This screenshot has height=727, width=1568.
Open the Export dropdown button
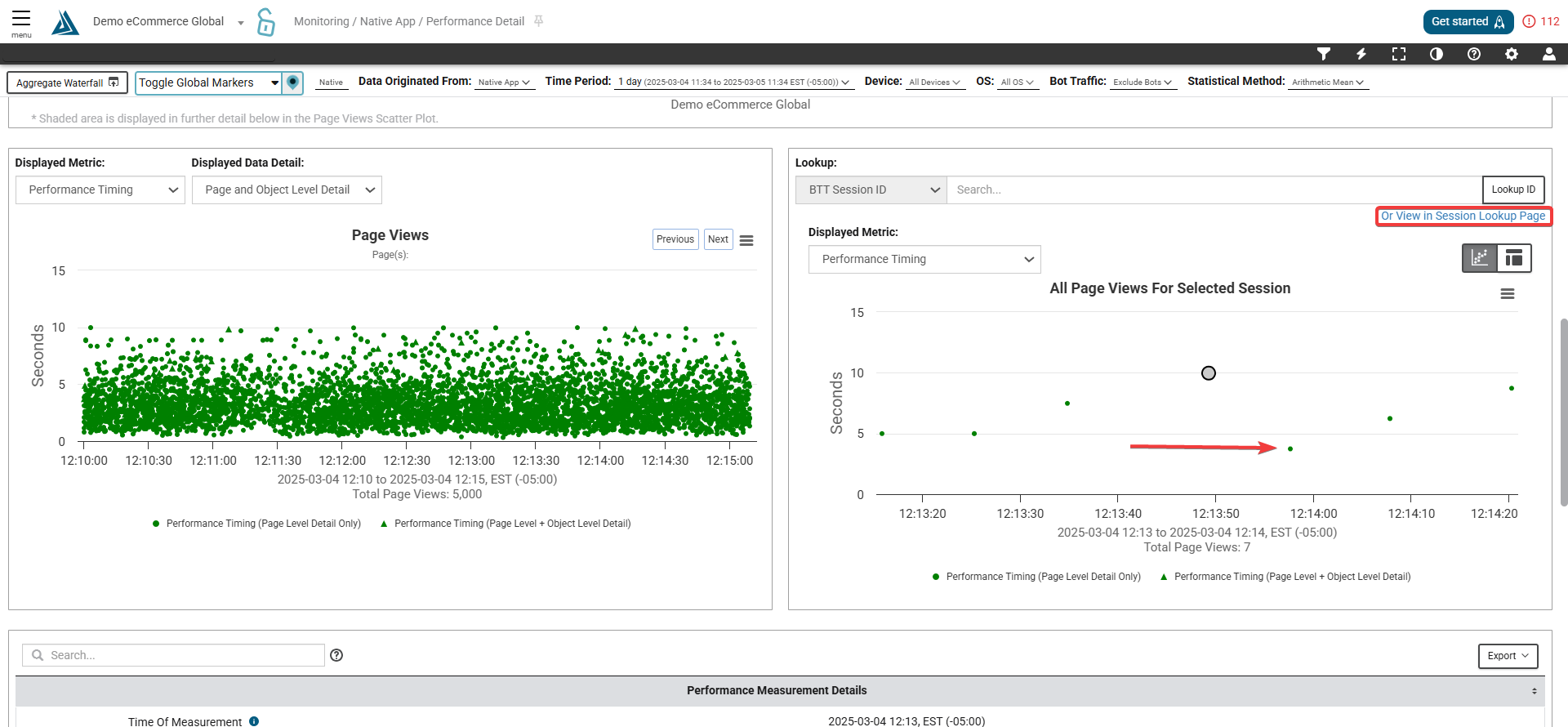(x=1508, y=656)
